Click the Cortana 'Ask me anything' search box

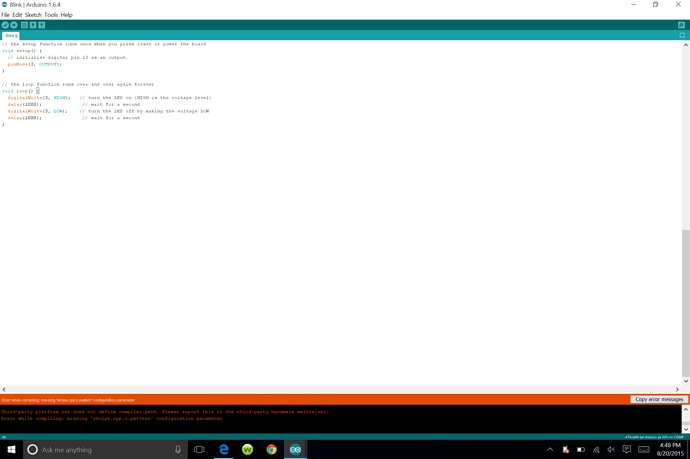(x=105, y=449)
